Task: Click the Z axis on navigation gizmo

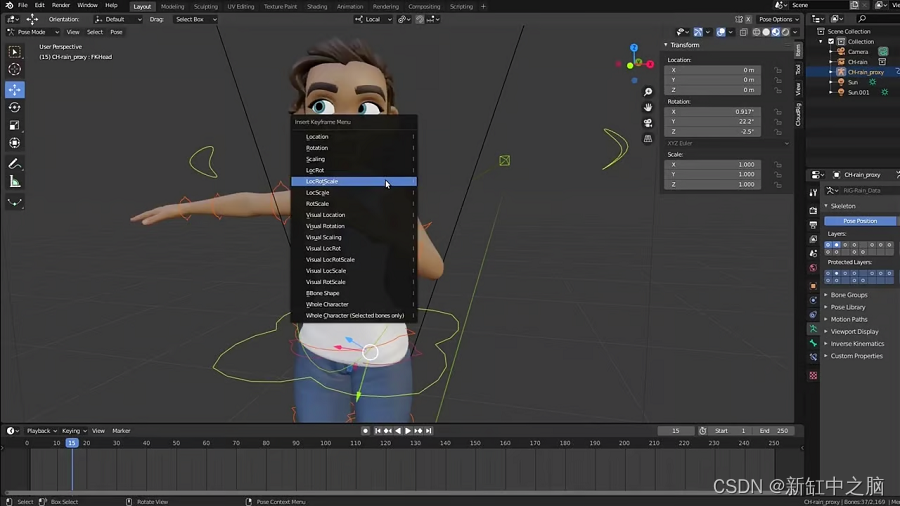Action: (634, 48)
